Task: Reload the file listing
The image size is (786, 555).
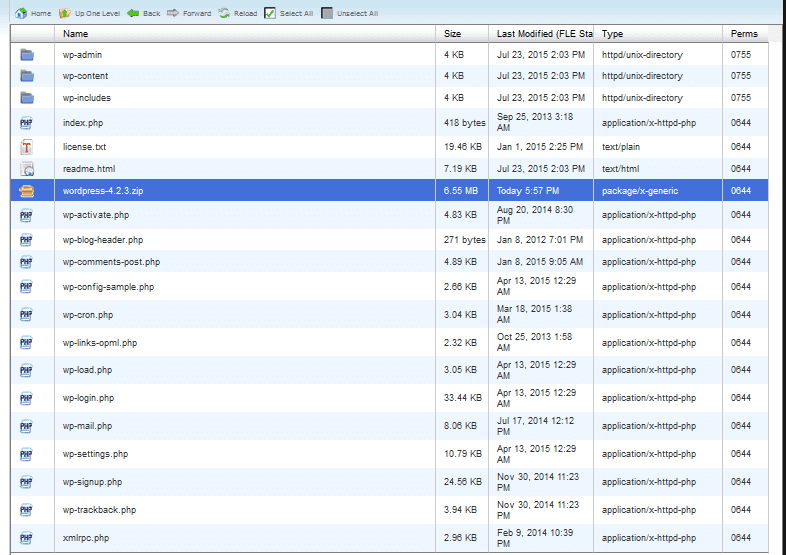Action: [x=225, y=13]
